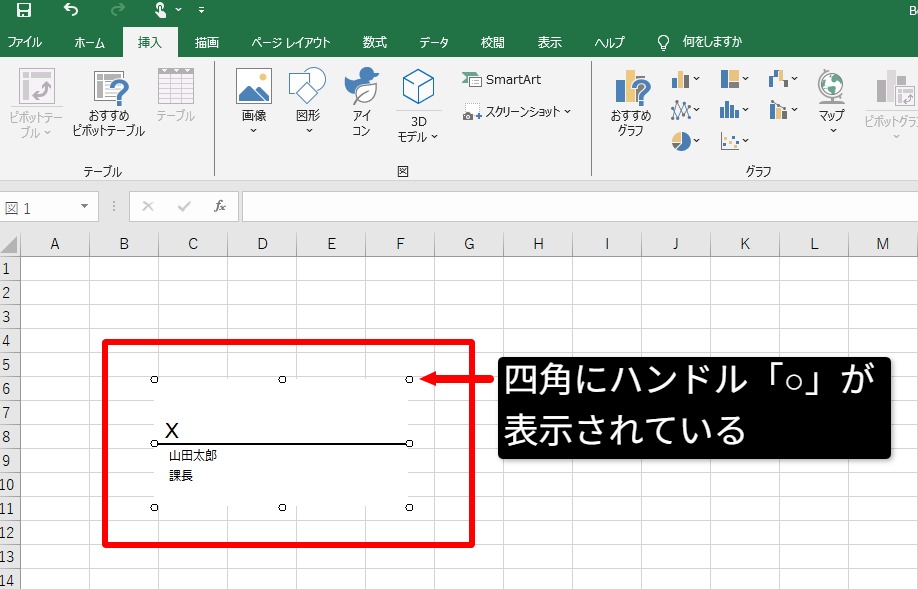This screenshot has width=918, height=589.
Task: Select column H header
Action: click(x=538, y=244)
